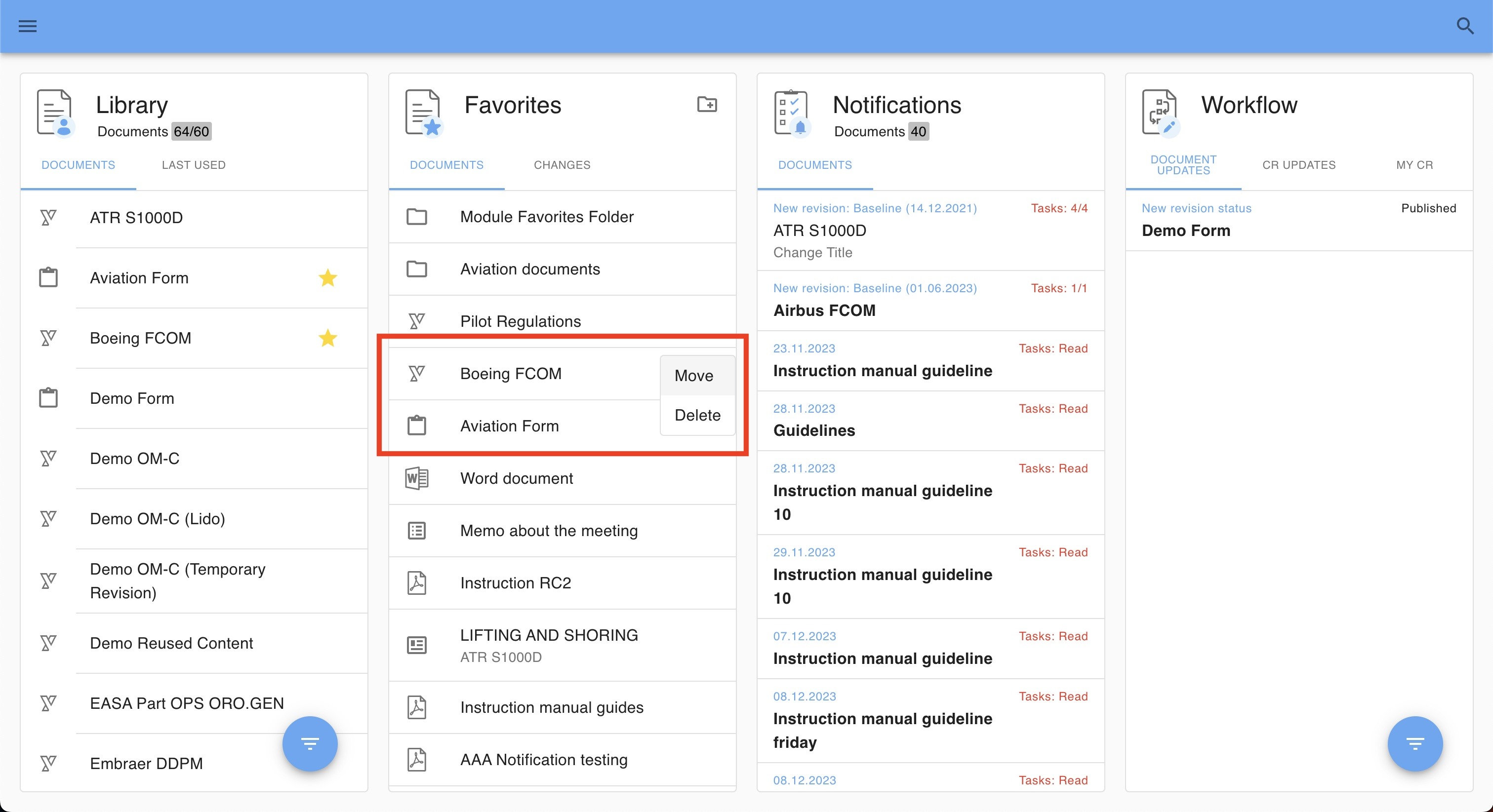Image resolution: width=1493 pixels, height=812 pixels.
Task: Click the Module Favorites Folder icon
Action: [417, 217]
